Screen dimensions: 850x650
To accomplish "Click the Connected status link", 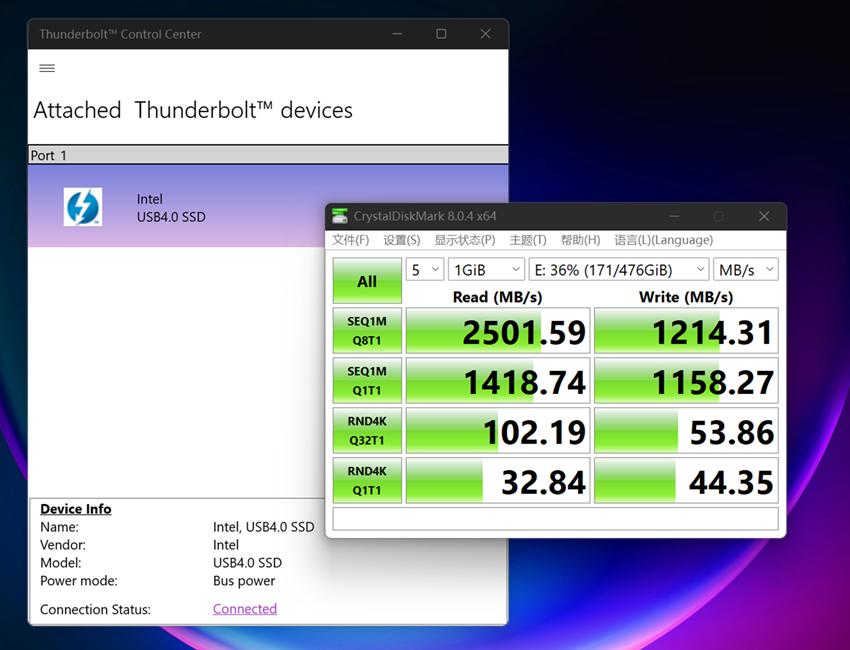I will (x=245, y=609).
